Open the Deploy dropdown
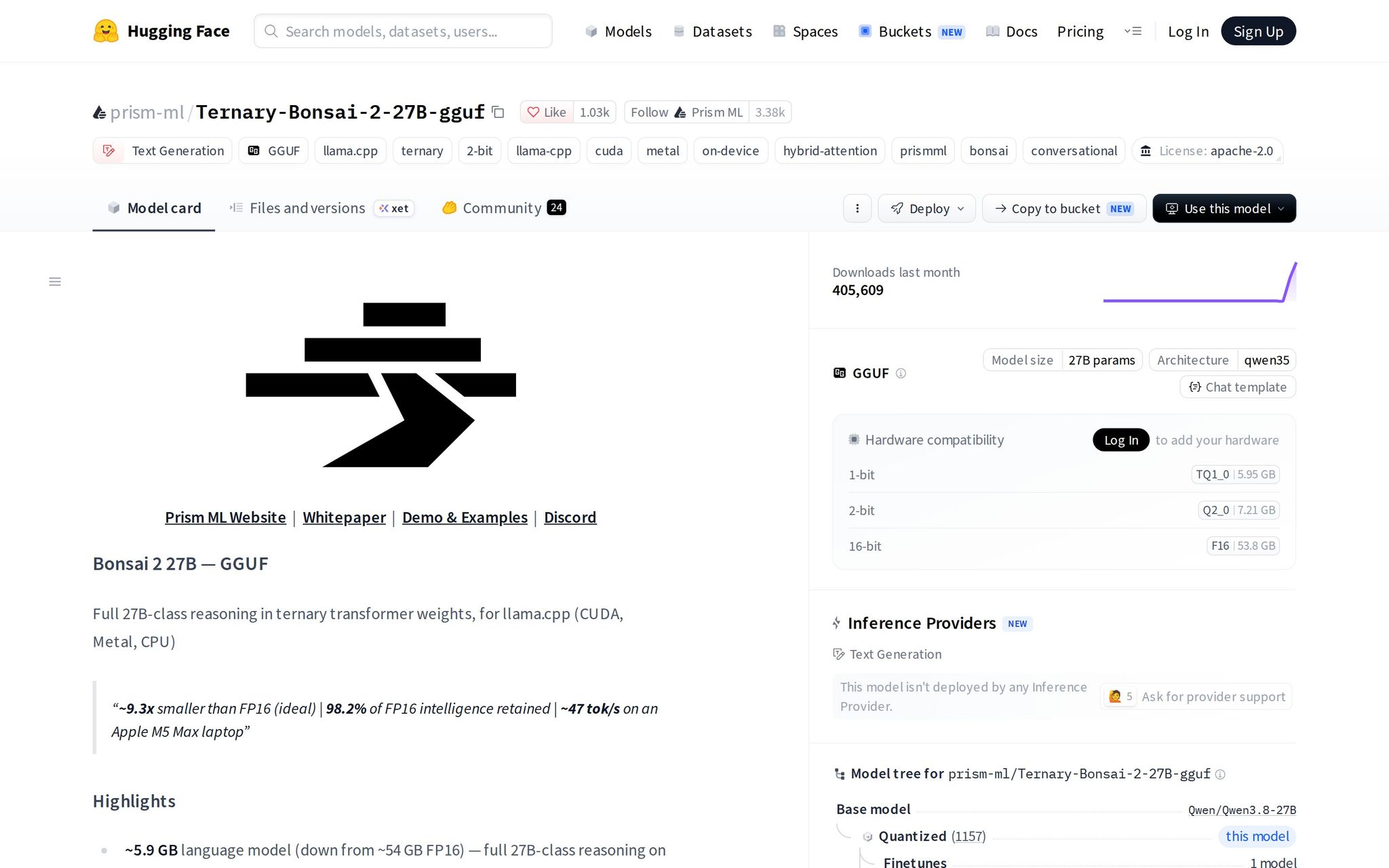The width and height of the screenshot is (1389, 868). 926,208
